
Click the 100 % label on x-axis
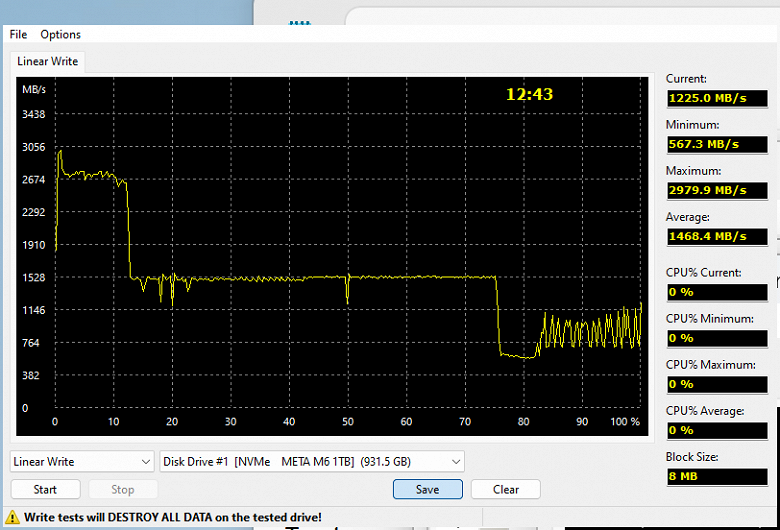(x=625, y=422)
